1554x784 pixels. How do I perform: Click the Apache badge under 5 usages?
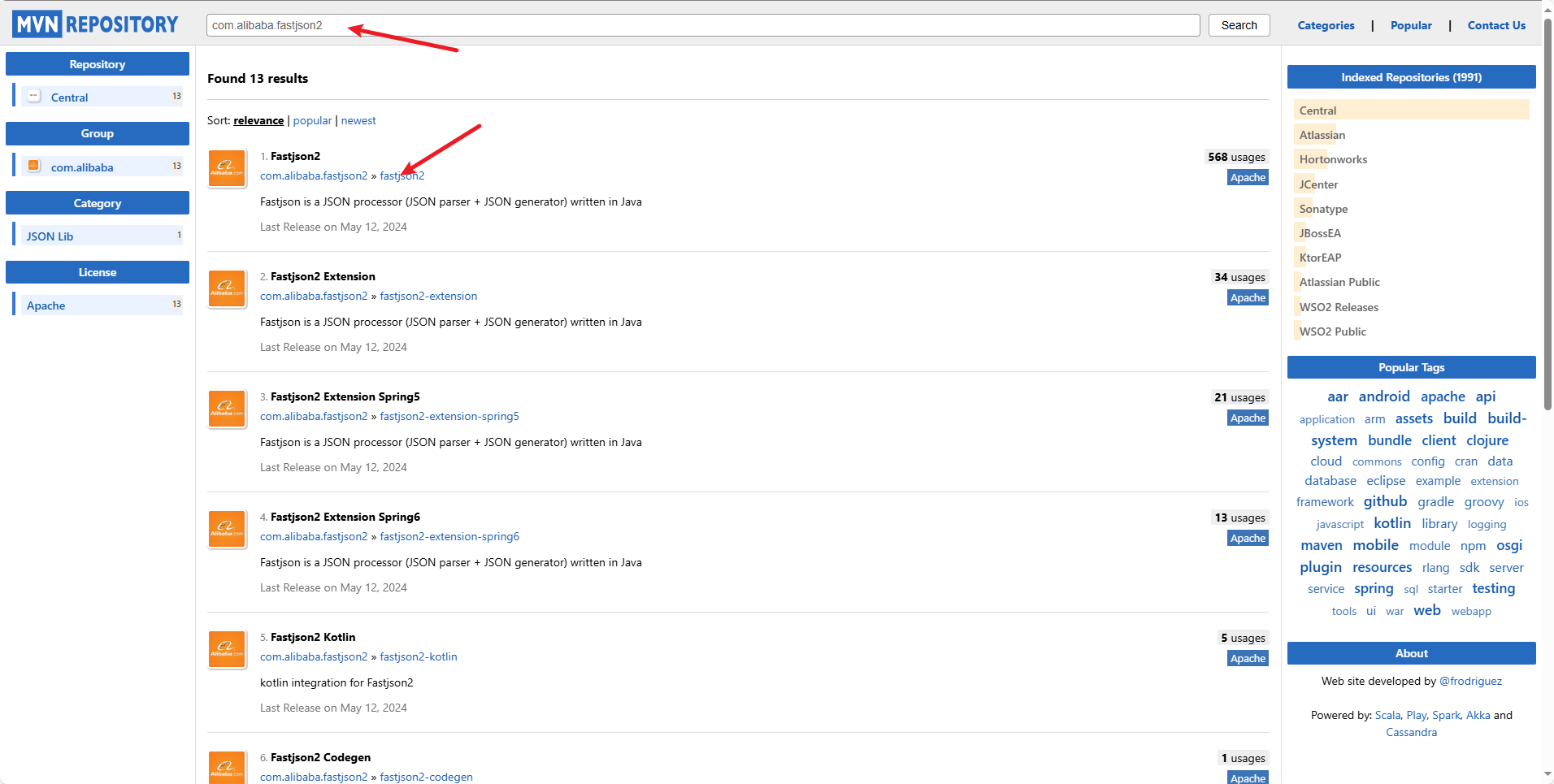pyautogui.click(x=1248, y=658)
